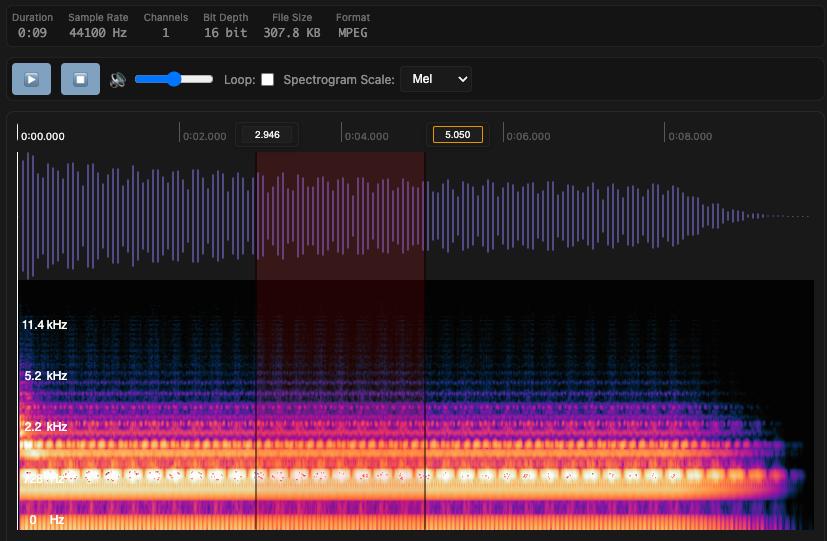Click the 0:00.000 timeline start label
827x541 pixels.
pyautogui.click(x=43, y=136)
